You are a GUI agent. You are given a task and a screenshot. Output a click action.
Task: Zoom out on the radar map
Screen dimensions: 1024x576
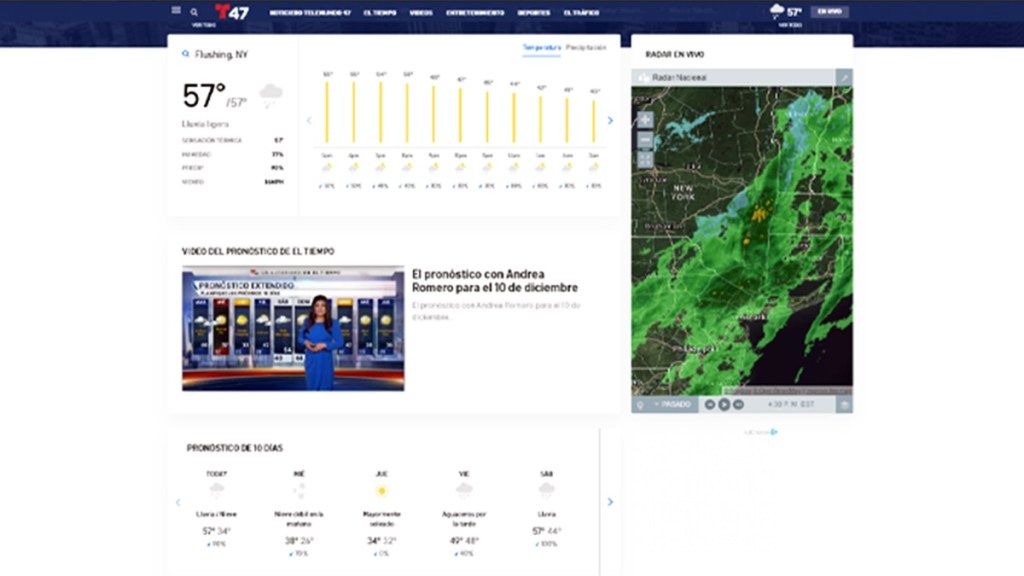645,140
